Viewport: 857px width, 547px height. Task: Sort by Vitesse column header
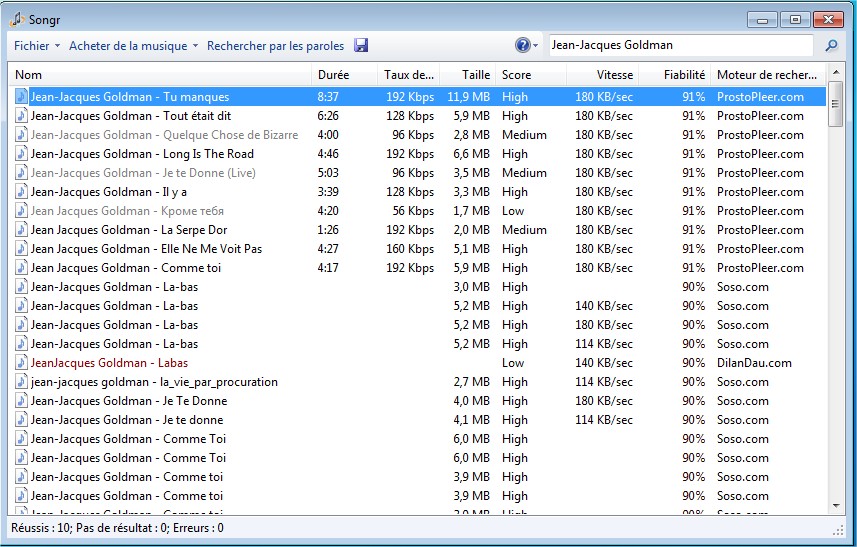[x=602, y=75]
